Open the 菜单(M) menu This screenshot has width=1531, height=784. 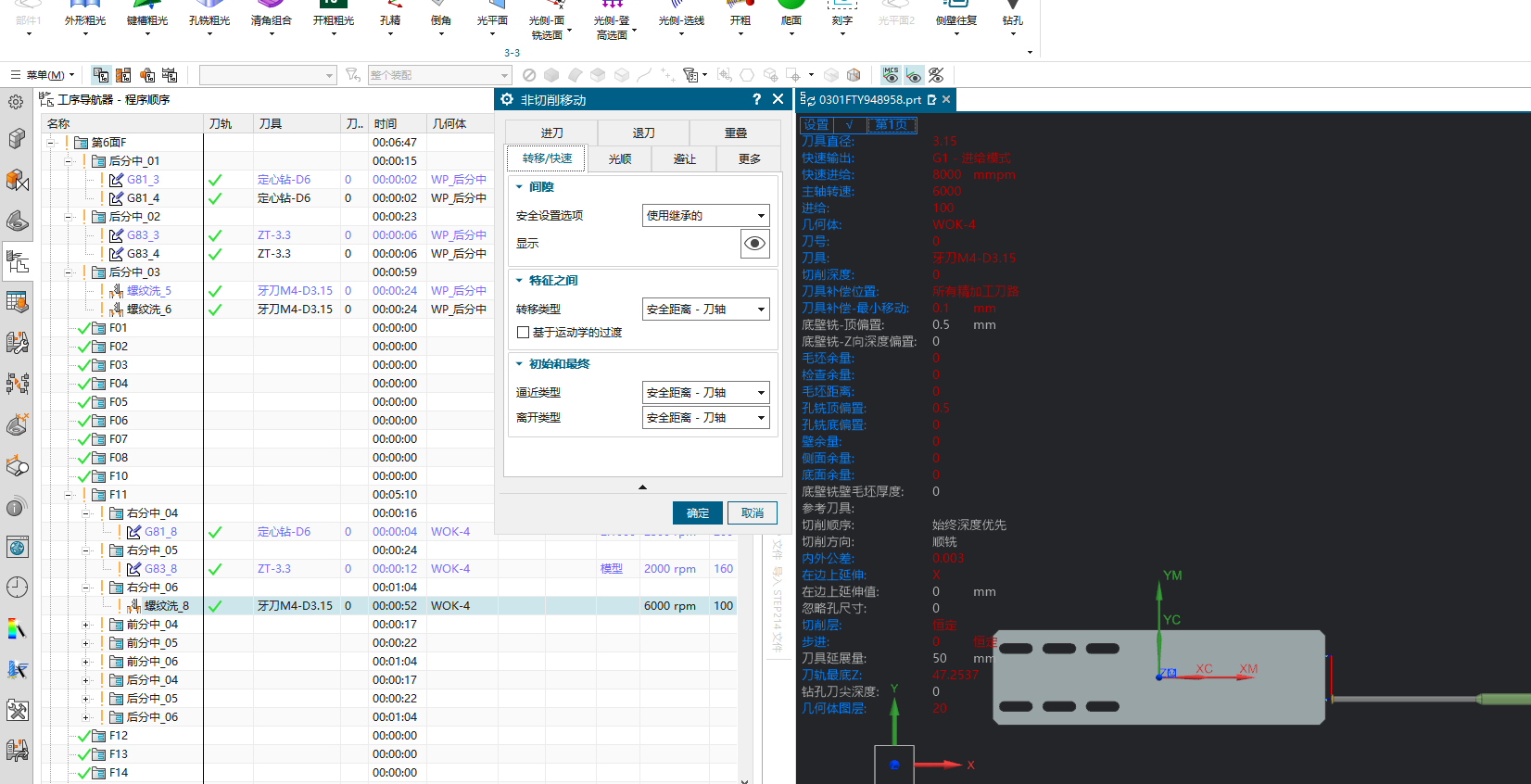tap(42, 75)
